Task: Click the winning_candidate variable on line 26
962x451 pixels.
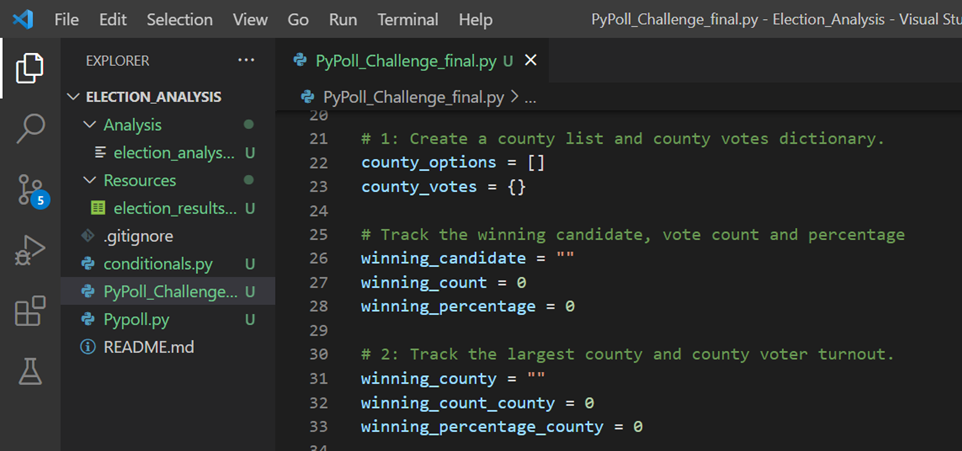Action: pos(443,258)
